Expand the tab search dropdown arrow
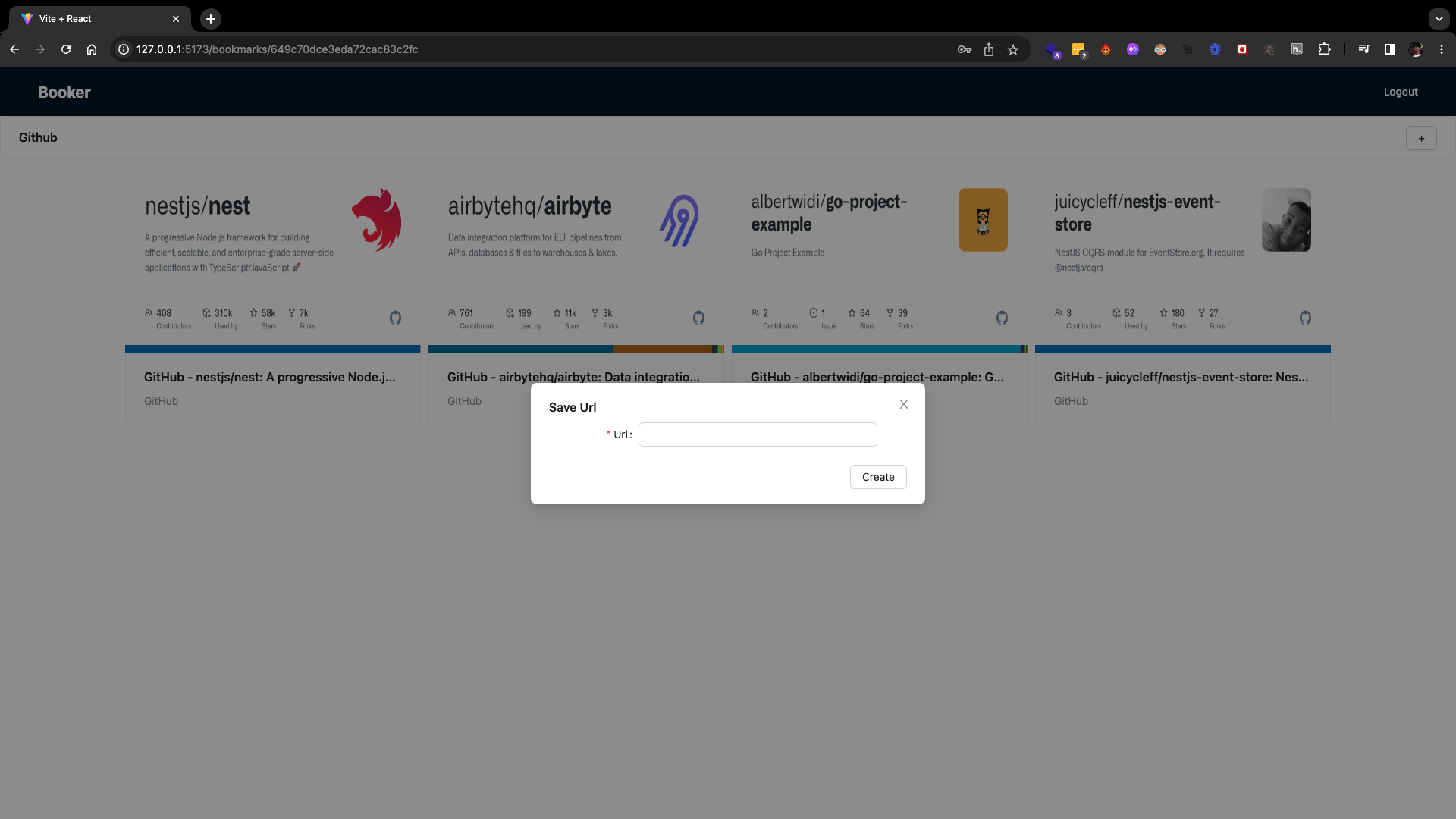The width and height of the screenshot is (1456, 819). tap(1439, 18)
